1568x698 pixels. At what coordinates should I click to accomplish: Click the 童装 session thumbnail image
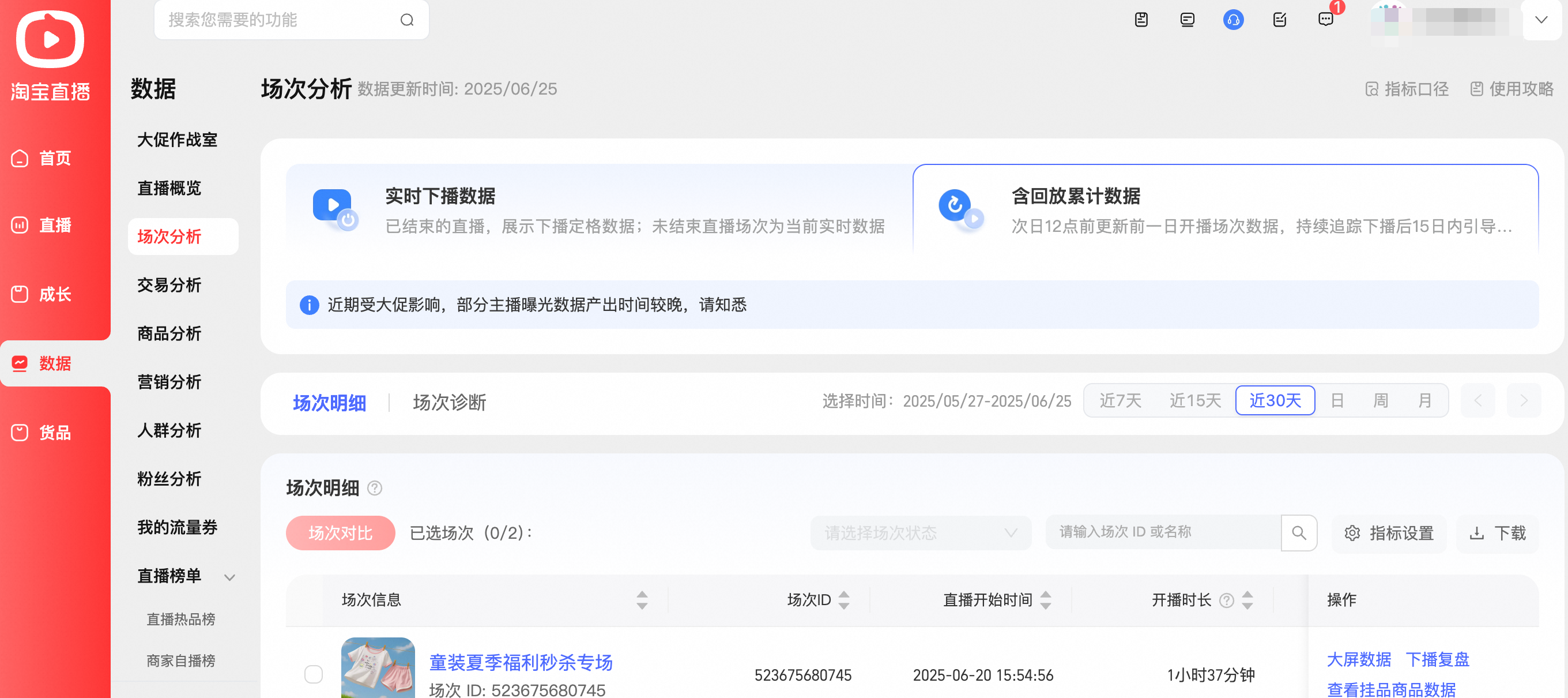378,667
